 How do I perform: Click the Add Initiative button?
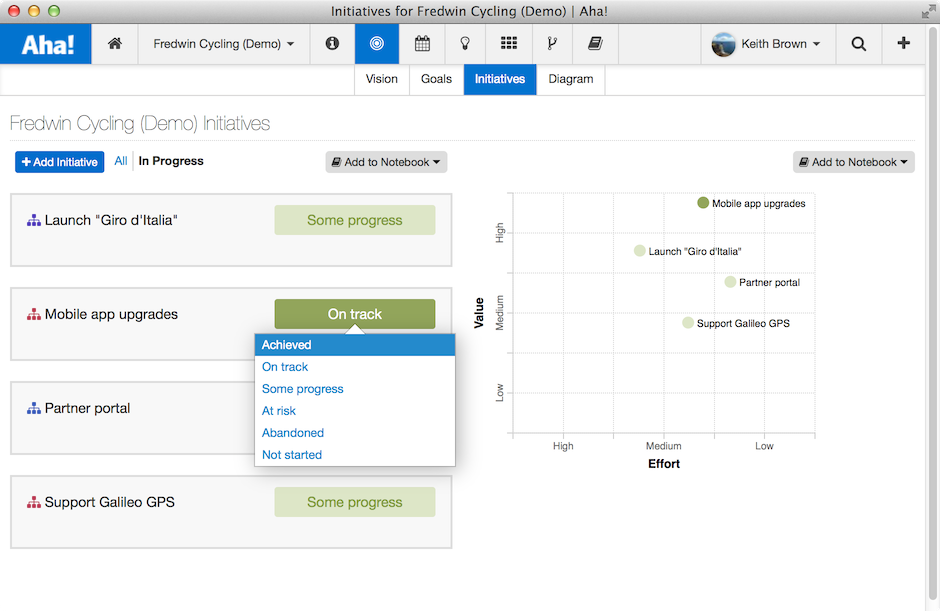59,161
